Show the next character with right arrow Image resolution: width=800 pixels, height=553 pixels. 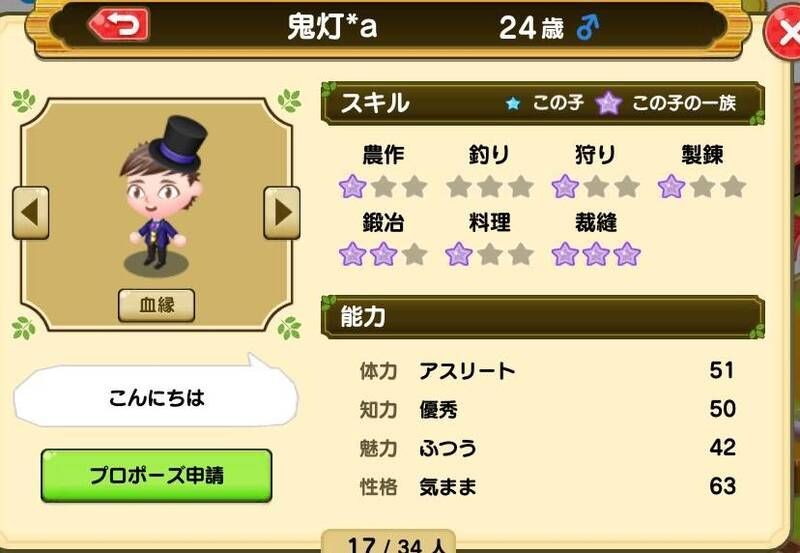(x=282, y=213)
